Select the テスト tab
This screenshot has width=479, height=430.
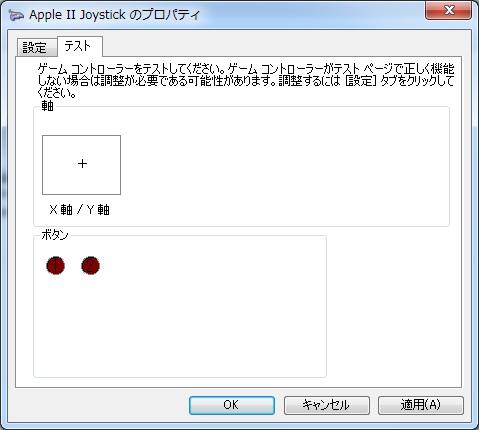(x=80, y=46)
